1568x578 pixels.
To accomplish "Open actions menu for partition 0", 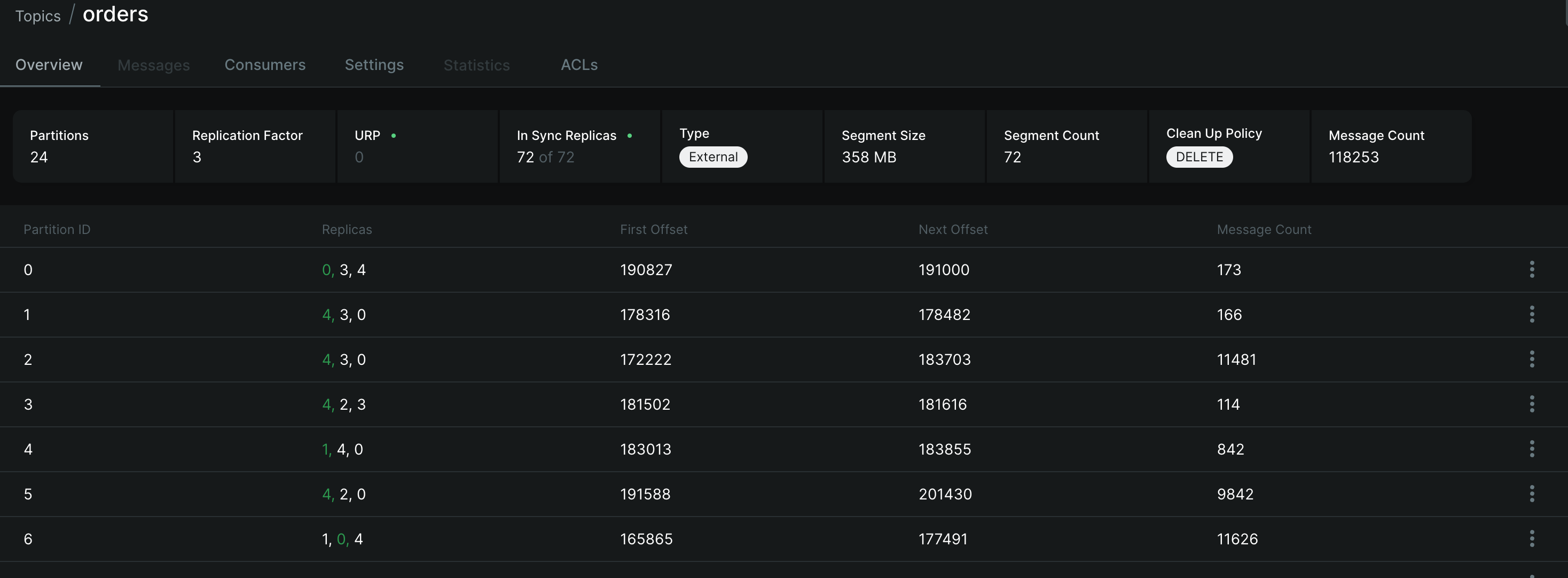I will (x=1532, y=269).
